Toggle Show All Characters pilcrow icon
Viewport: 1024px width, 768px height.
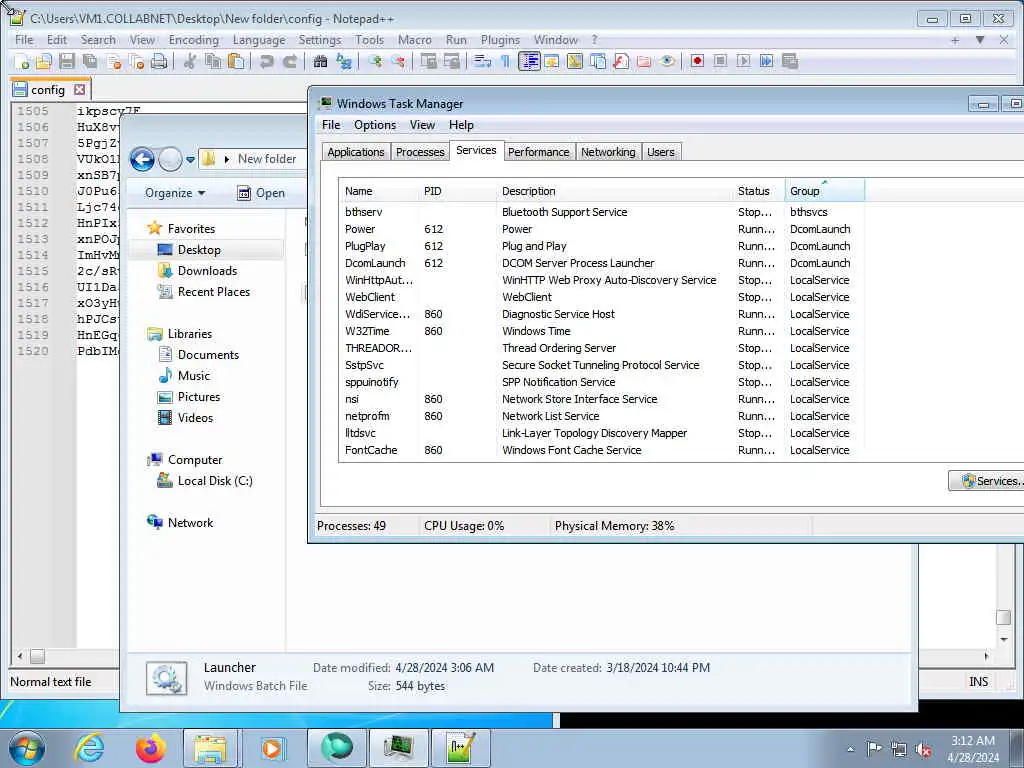coord(505,61)
